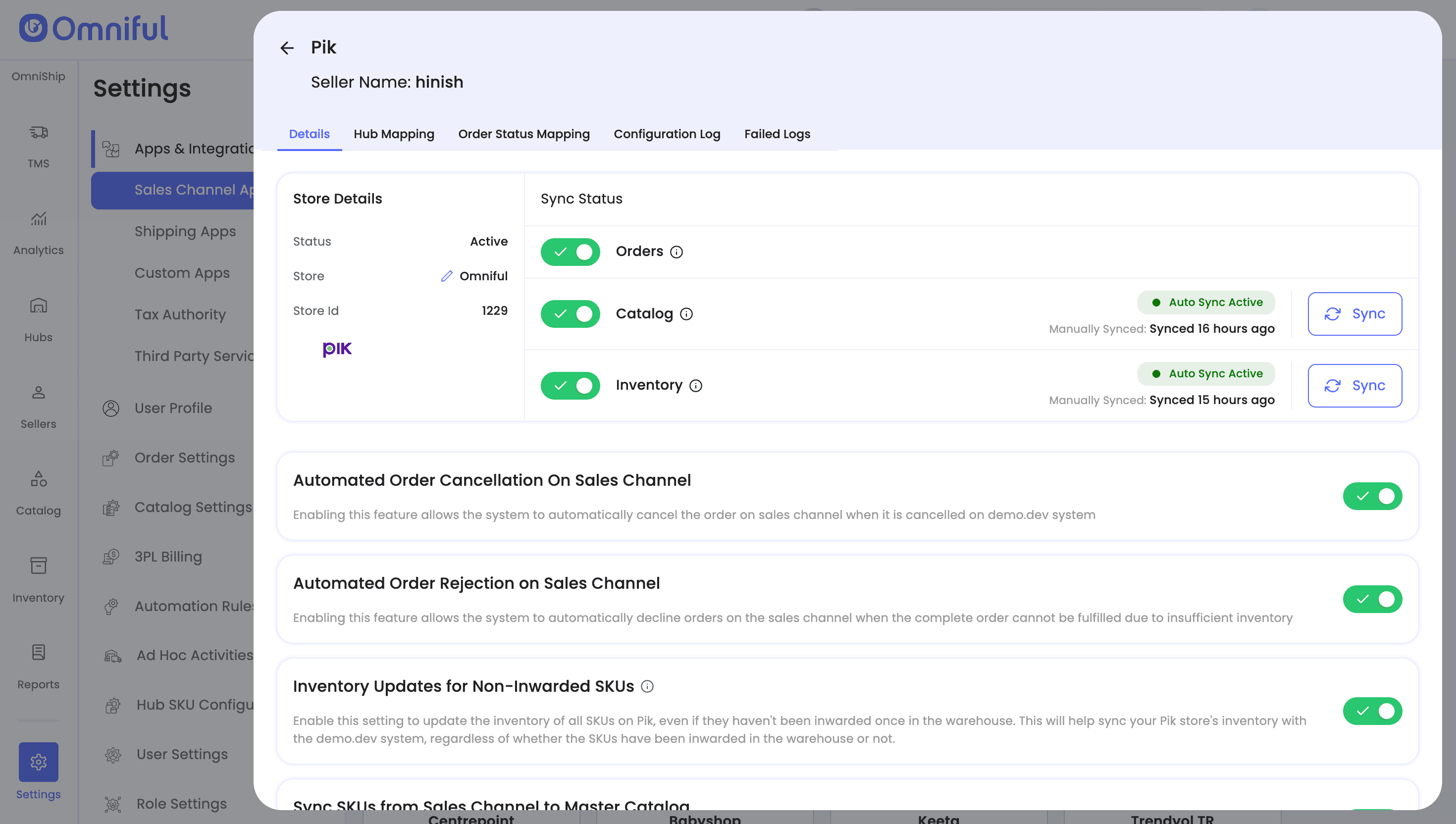Viewport: 1456px width, 824px height.
Task: Click the Pik logo thumbnail in Store Details
Action: click(x=337, y=349)
